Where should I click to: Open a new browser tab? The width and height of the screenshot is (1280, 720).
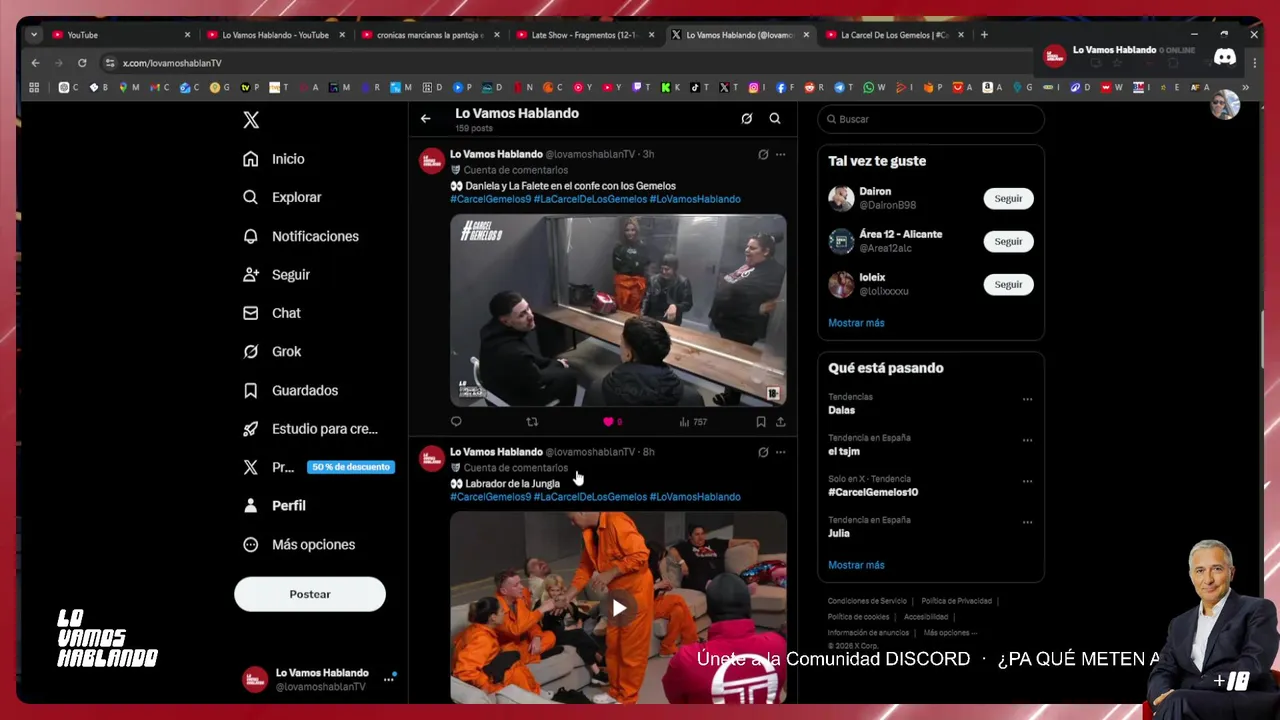(984, 35)
